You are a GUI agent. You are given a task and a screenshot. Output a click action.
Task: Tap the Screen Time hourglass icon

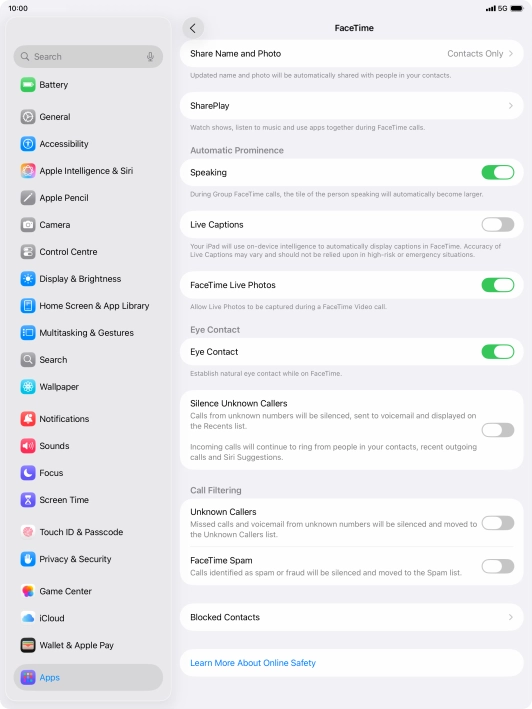pos(28,500)
